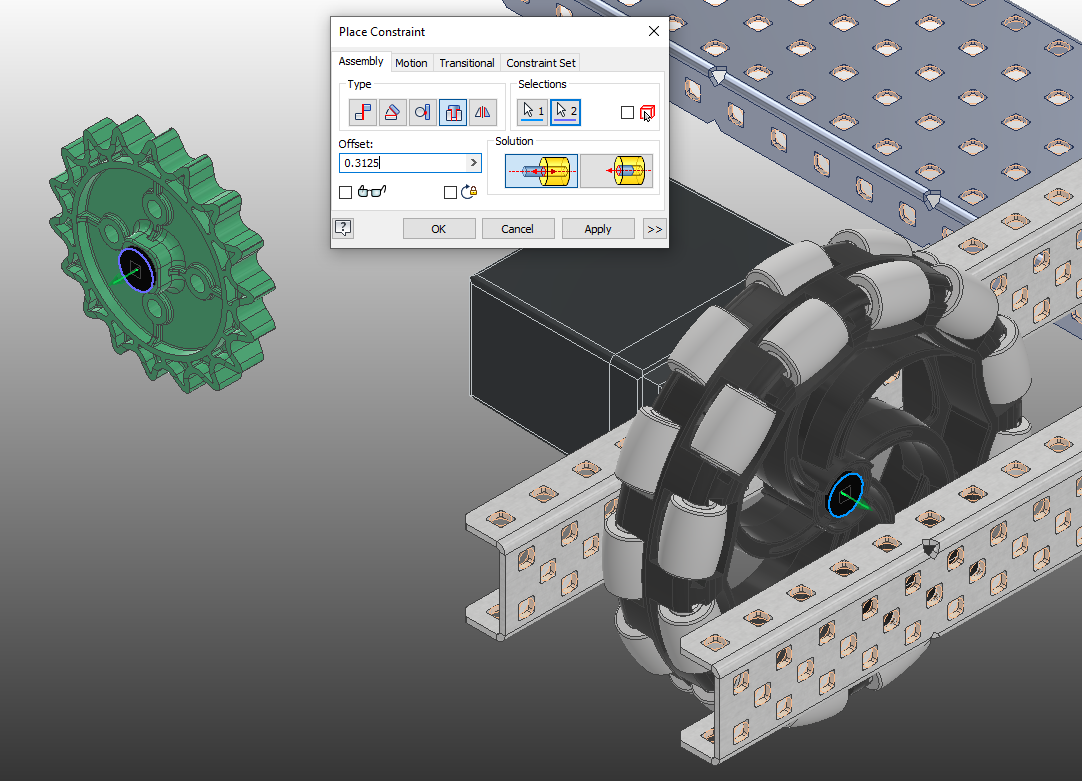The image size is (1082, 781).
Task: Activate the second selection button
Action: coord(565,112)
